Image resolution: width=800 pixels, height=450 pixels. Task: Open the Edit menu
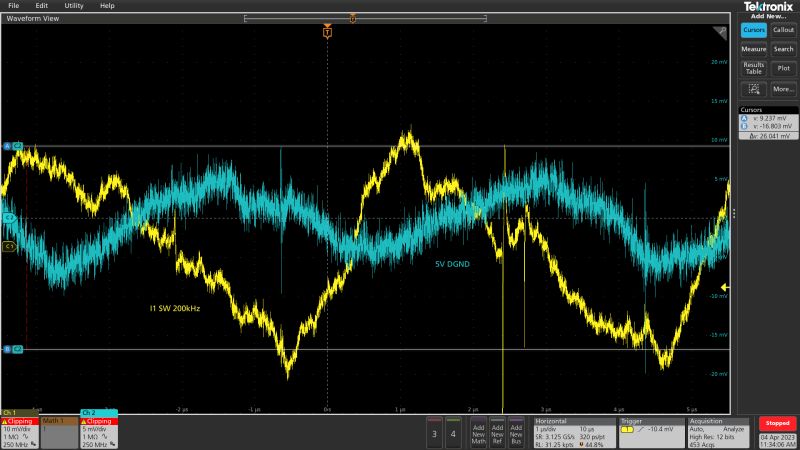coord(41,6)
